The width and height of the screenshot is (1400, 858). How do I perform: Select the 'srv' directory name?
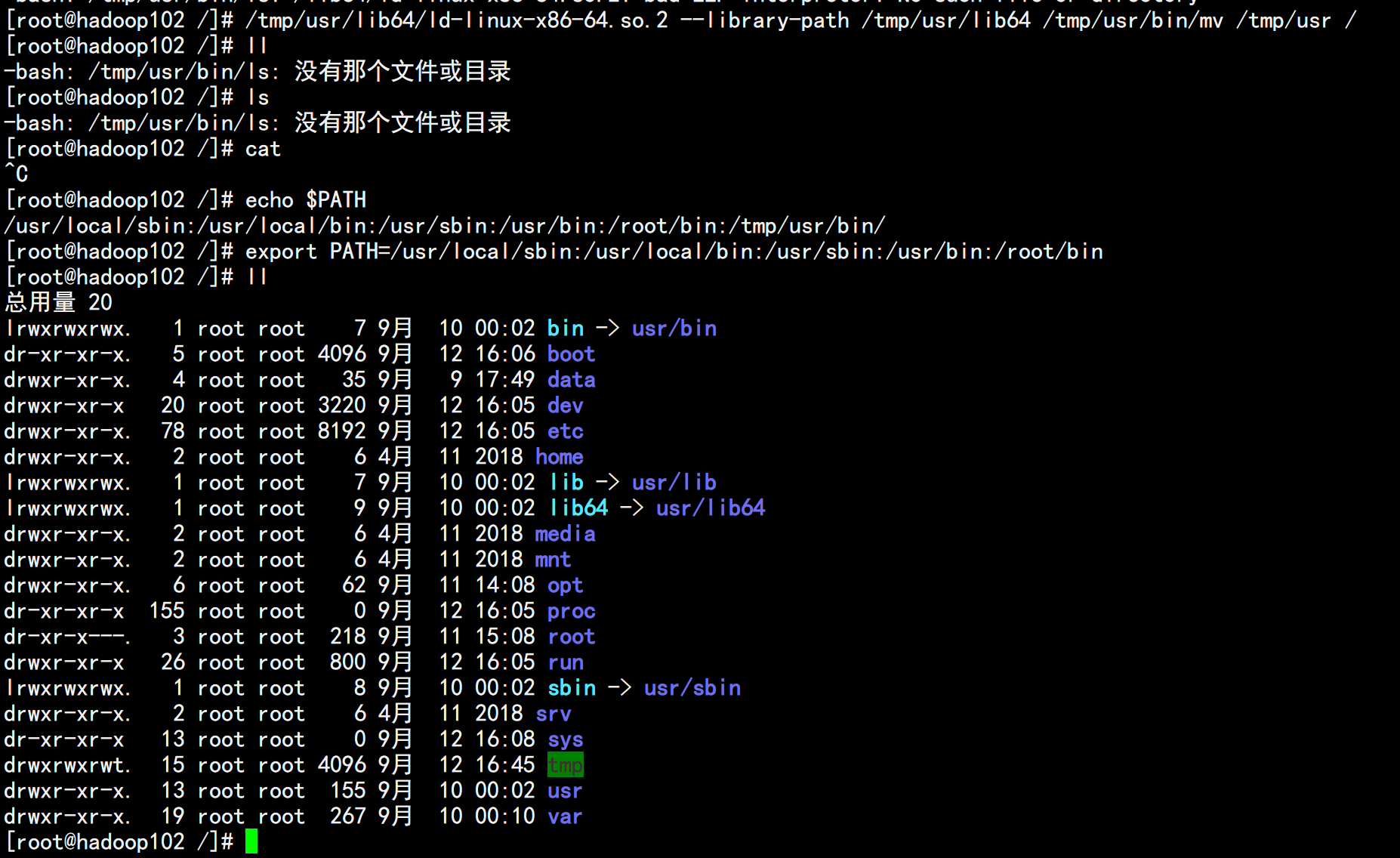point(554,714)
